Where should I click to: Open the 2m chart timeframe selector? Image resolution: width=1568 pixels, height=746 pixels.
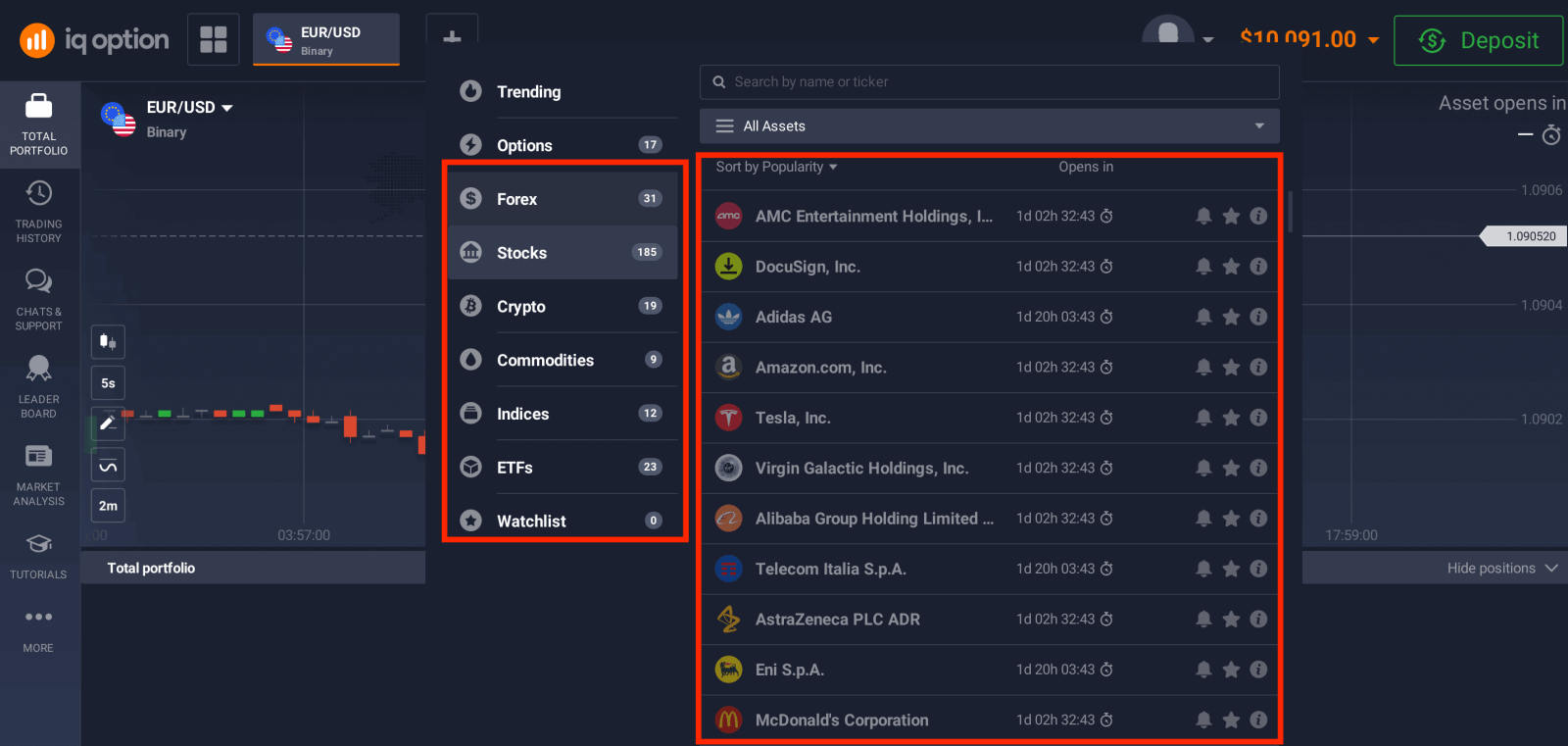click(108, 506)
